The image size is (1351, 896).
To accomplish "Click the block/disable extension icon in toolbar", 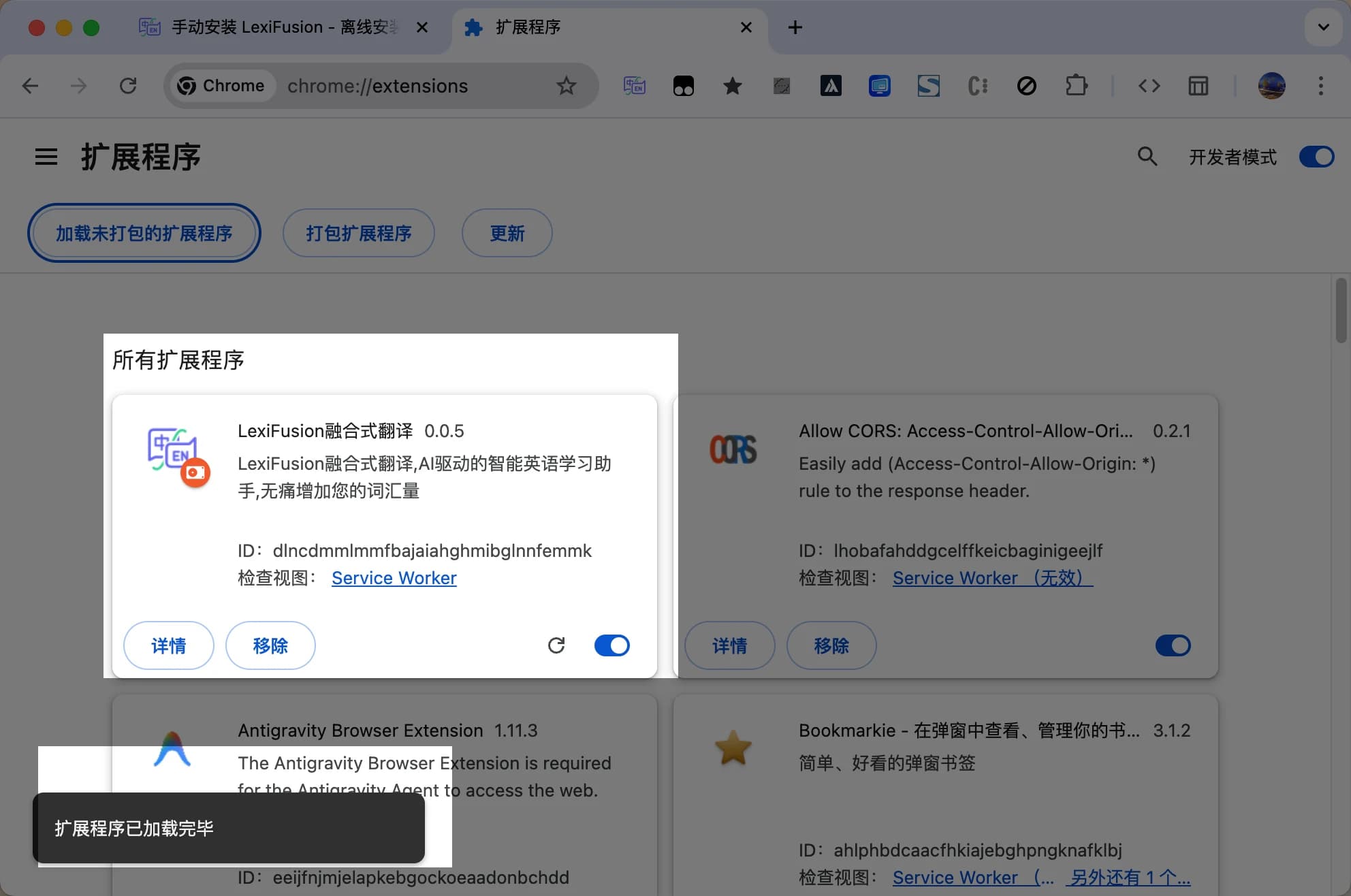I will (1026, 86).
